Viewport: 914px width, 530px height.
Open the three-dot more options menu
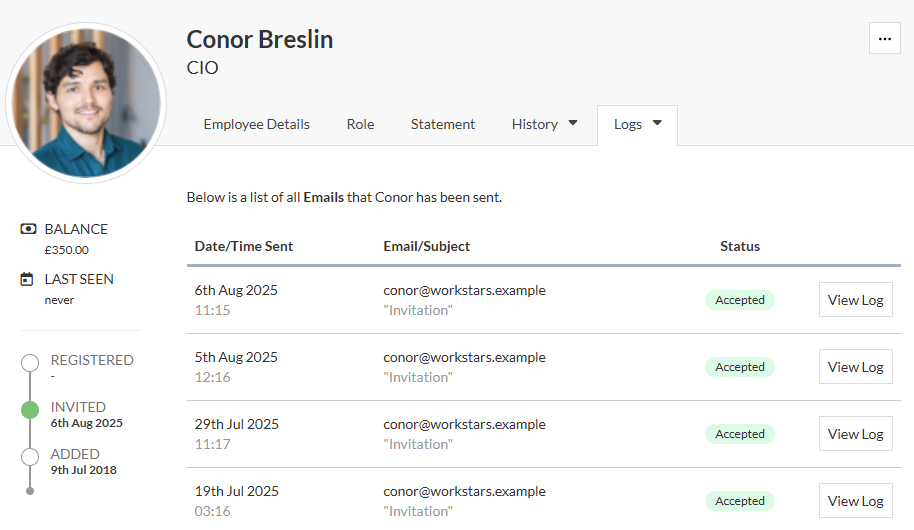(x=884, y=39)
